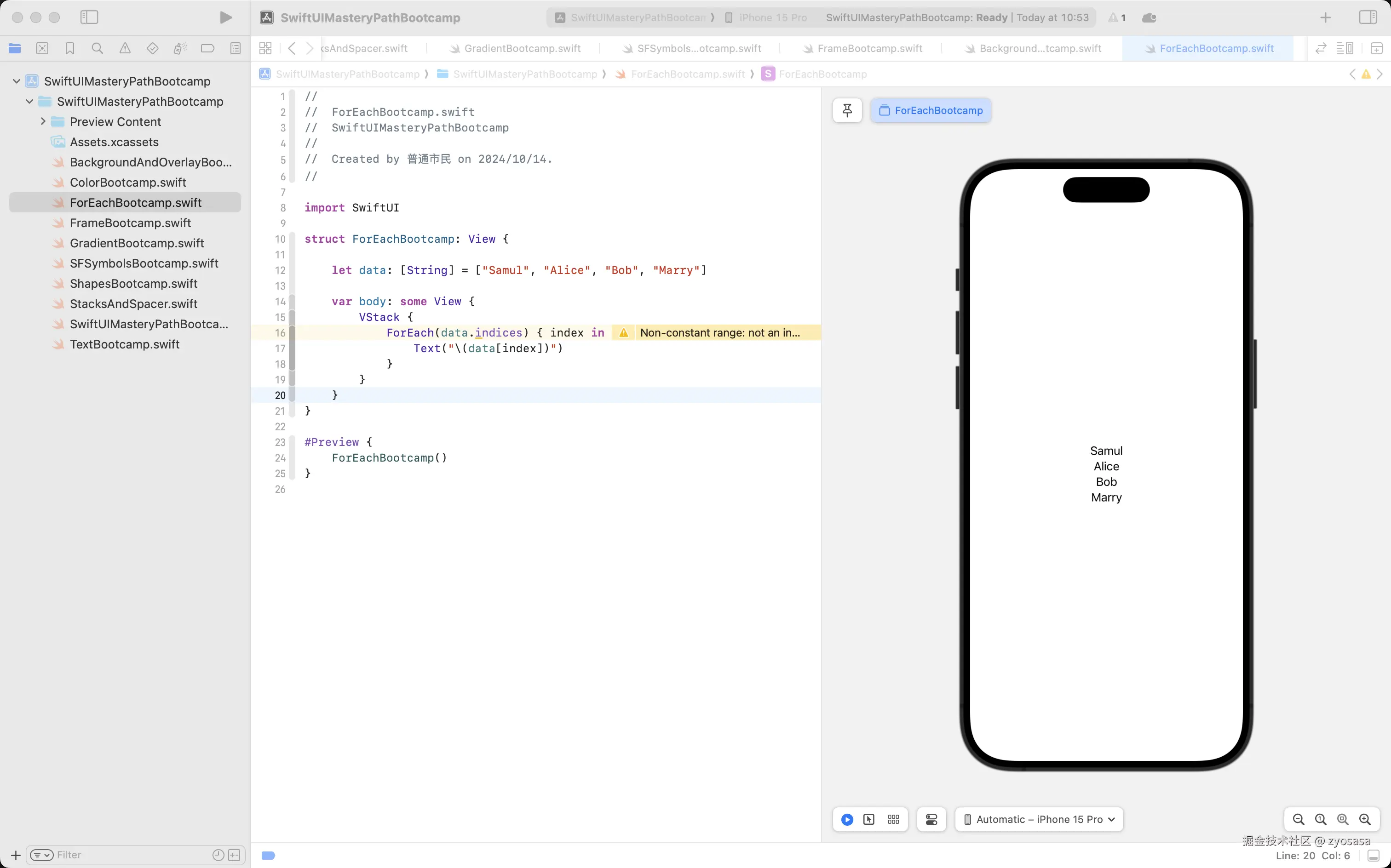
Task: Open the Bookmark navigator icon
Action: 69,49
